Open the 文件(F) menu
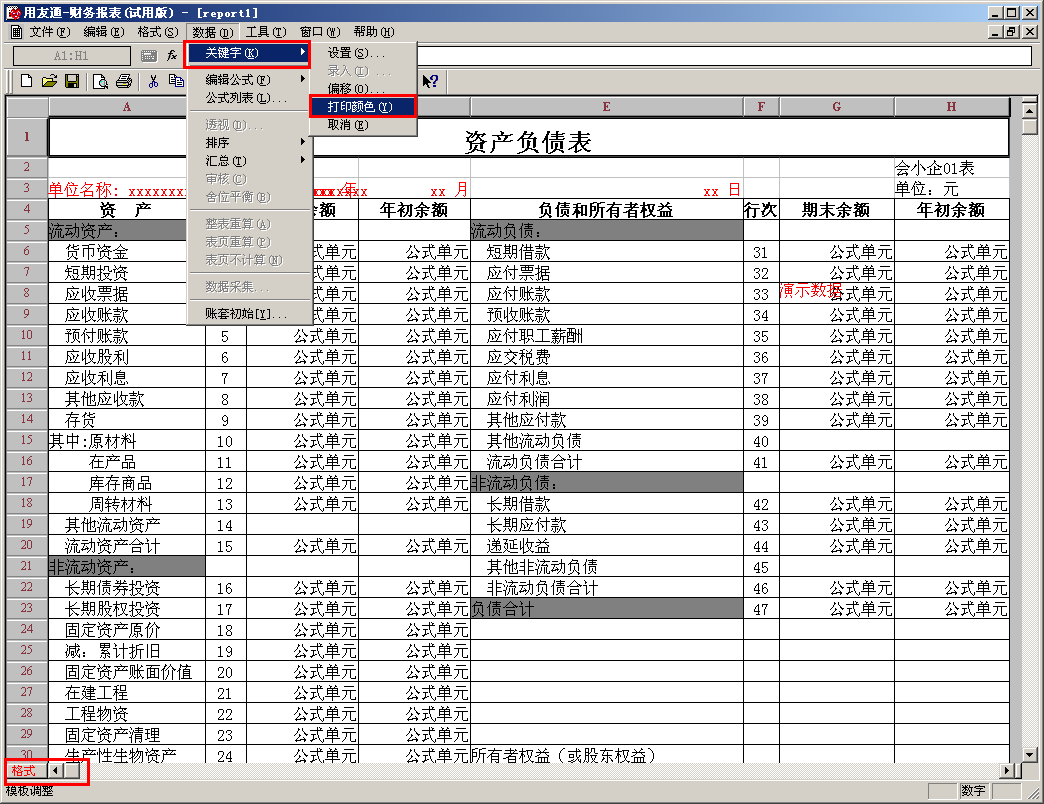Screen dimensions: 1044x804 click(50, 31)
